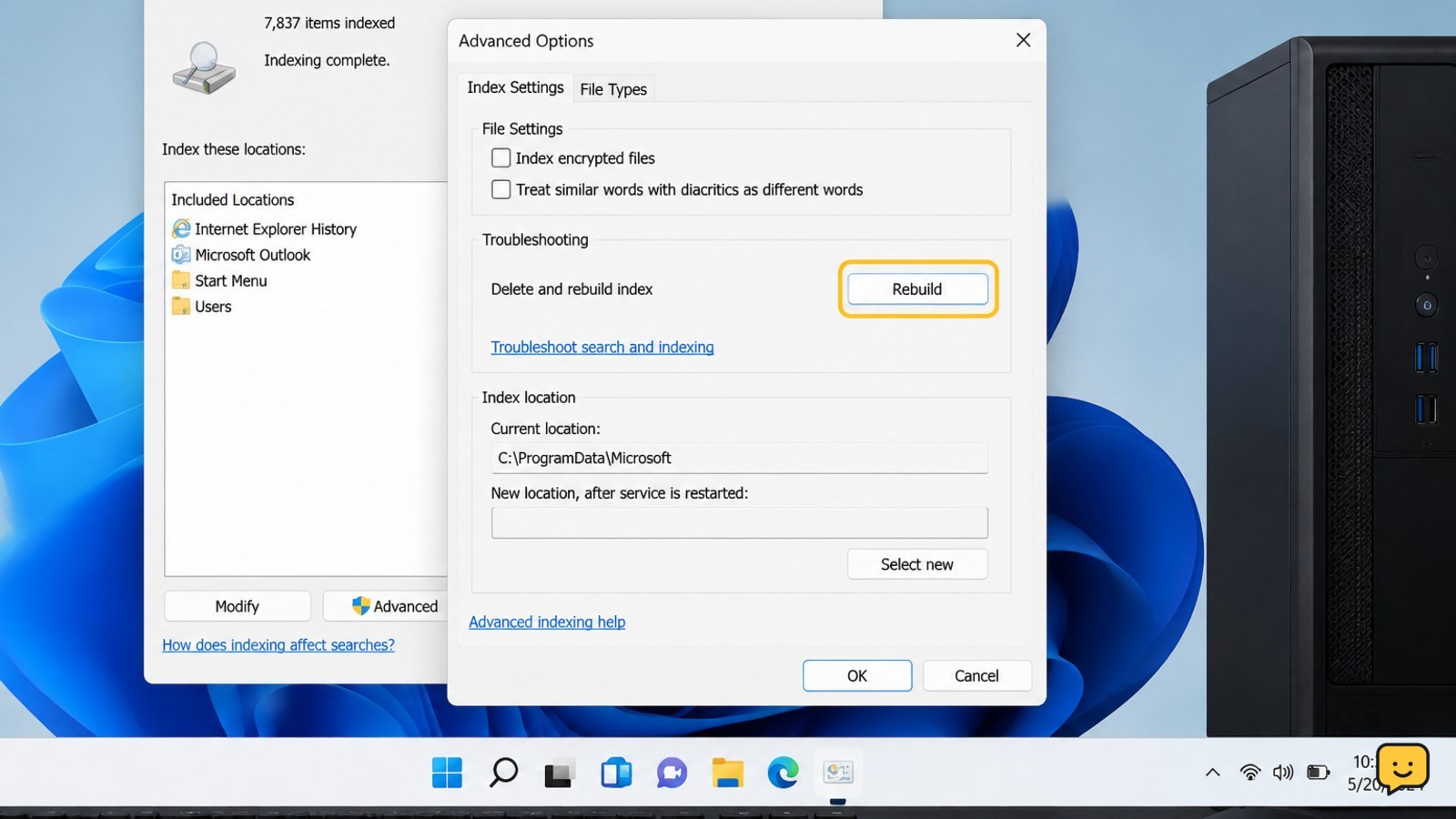Open Advanced indexing help link
This screenshot has width=1456, height=819.
tap(547, 622)
